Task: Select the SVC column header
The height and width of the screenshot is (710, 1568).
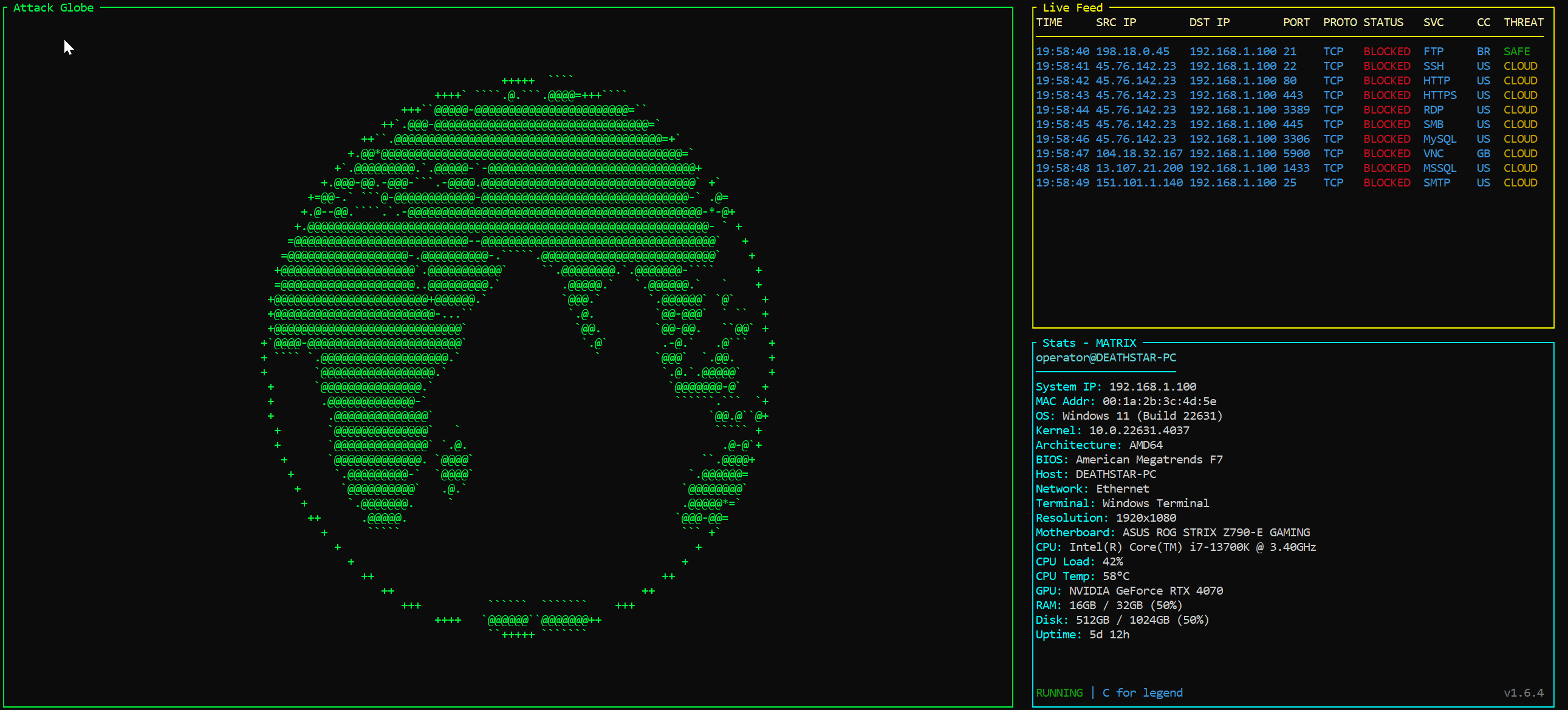Action: pyautogui.click(x=1434, y=22)
